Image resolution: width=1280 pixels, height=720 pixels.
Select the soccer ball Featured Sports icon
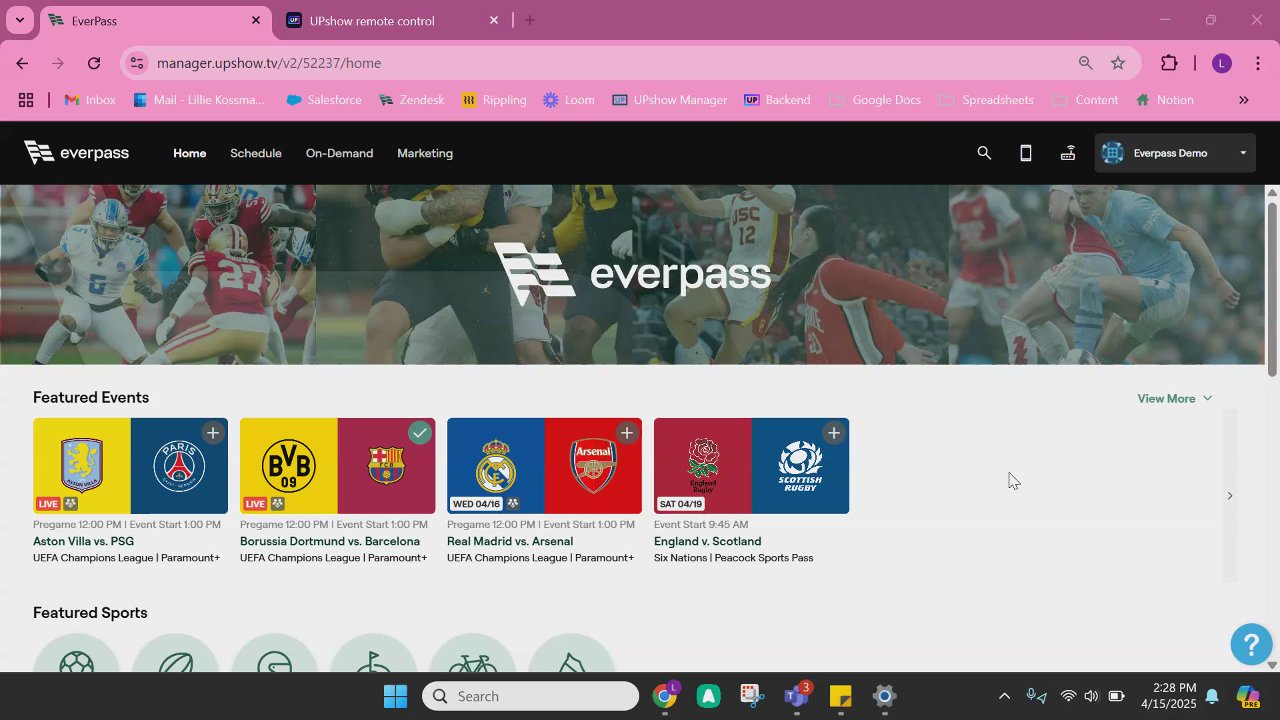pos(76,654)
